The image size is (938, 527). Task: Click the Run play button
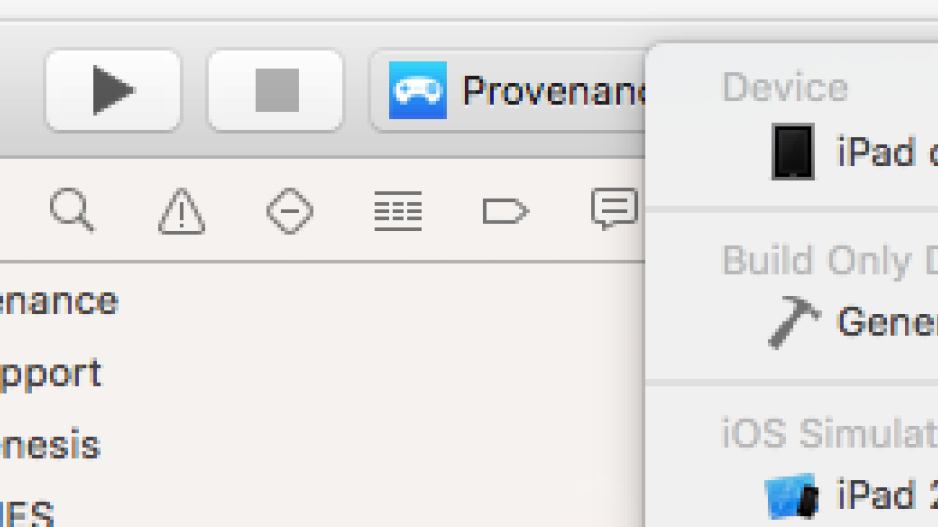coord(113,90)
